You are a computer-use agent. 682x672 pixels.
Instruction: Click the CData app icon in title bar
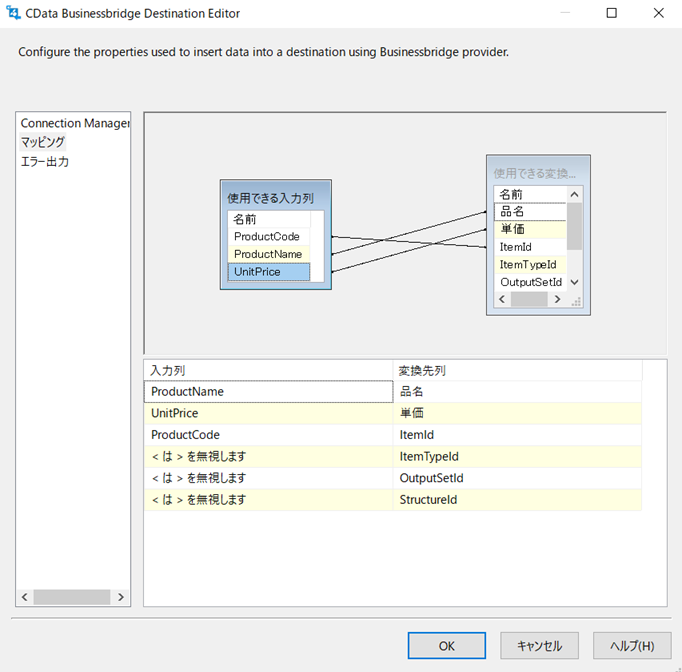(13, 13)
